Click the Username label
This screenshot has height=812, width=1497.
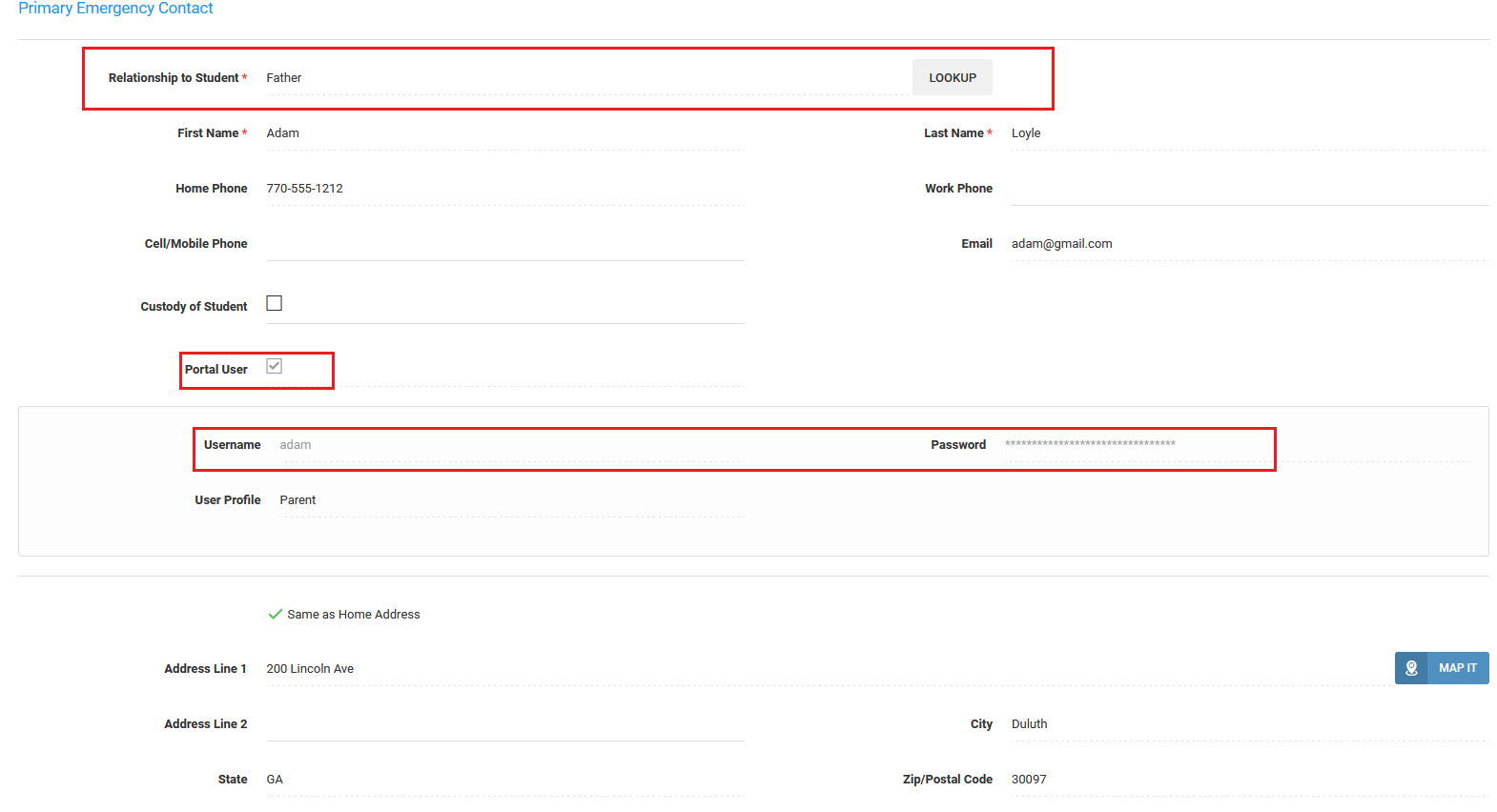pyautogui.click(x=232, y=445)
